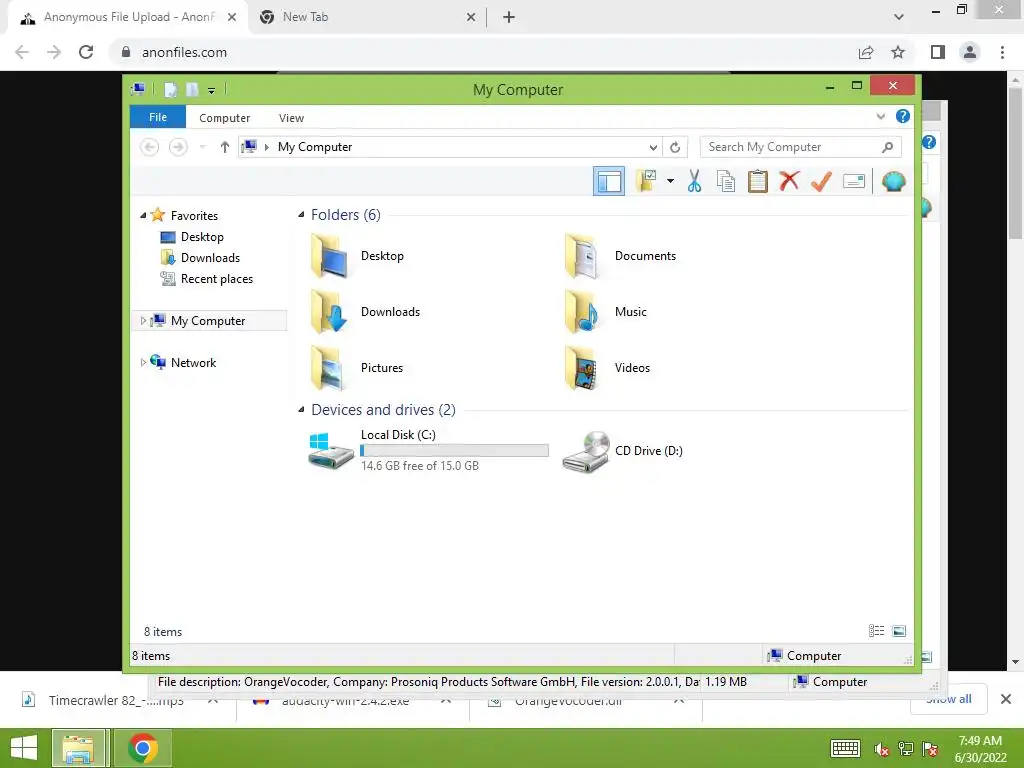Close the downloads bar with X
The width and height of the screenshot is (1024, 768).
coord(1006,699)
